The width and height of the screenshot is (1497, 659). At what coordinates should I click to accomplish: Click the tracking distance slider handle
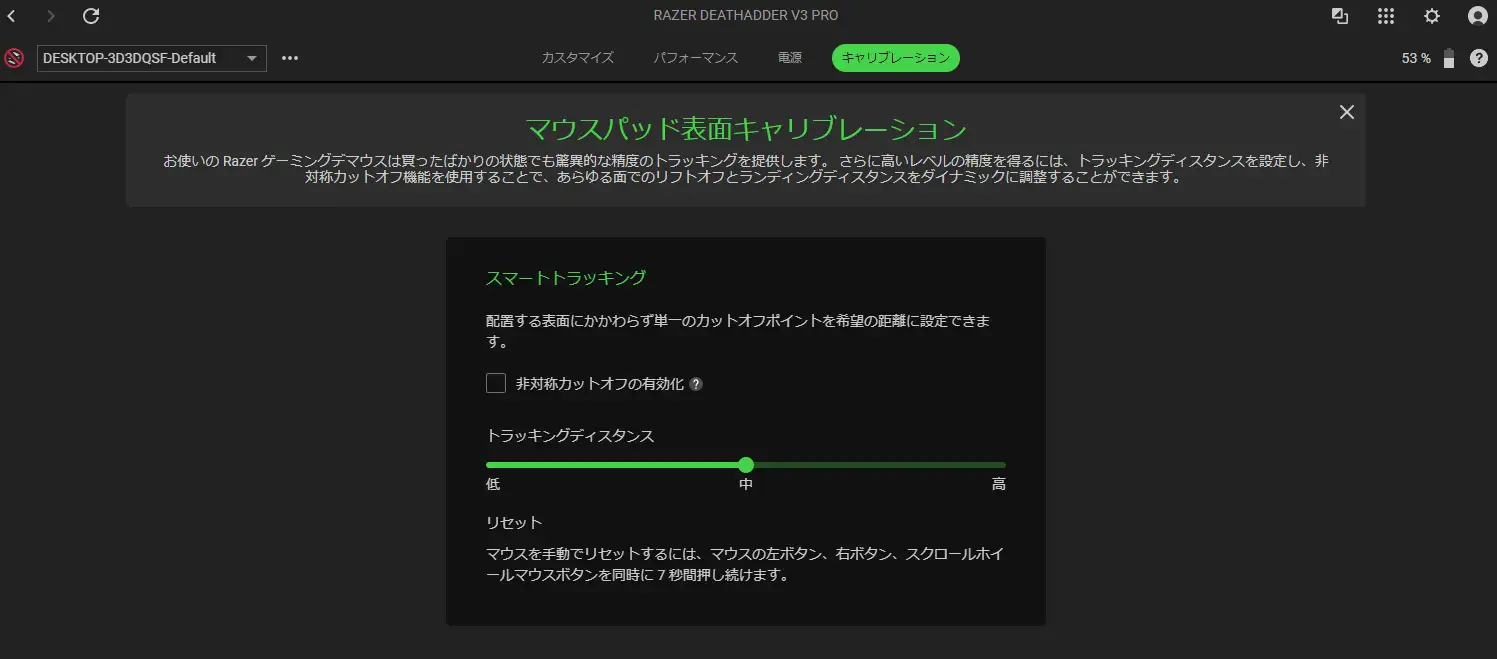(746, 465)
